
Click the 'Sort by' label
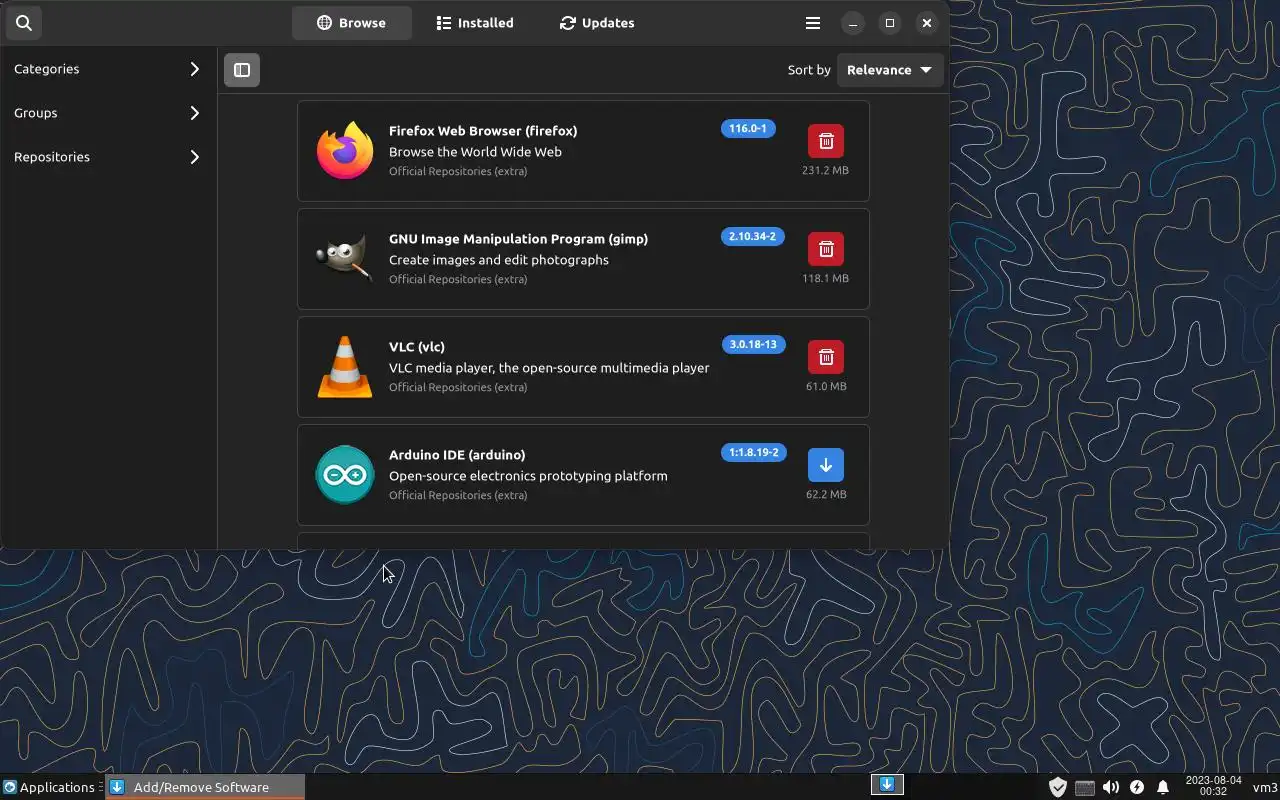click(x=809, y=70)
